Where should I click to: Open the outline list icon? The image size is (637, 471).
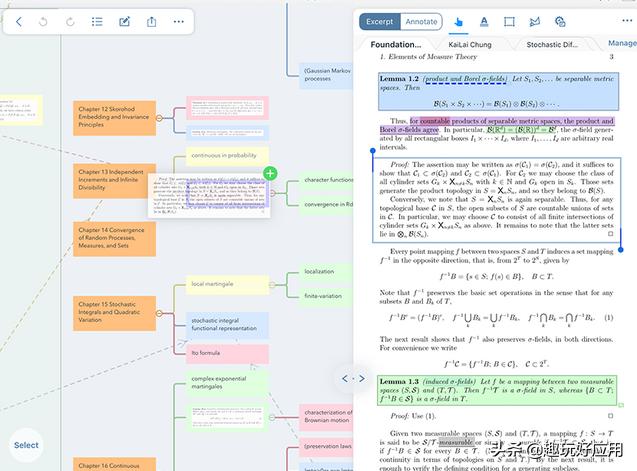click(97, 22)
